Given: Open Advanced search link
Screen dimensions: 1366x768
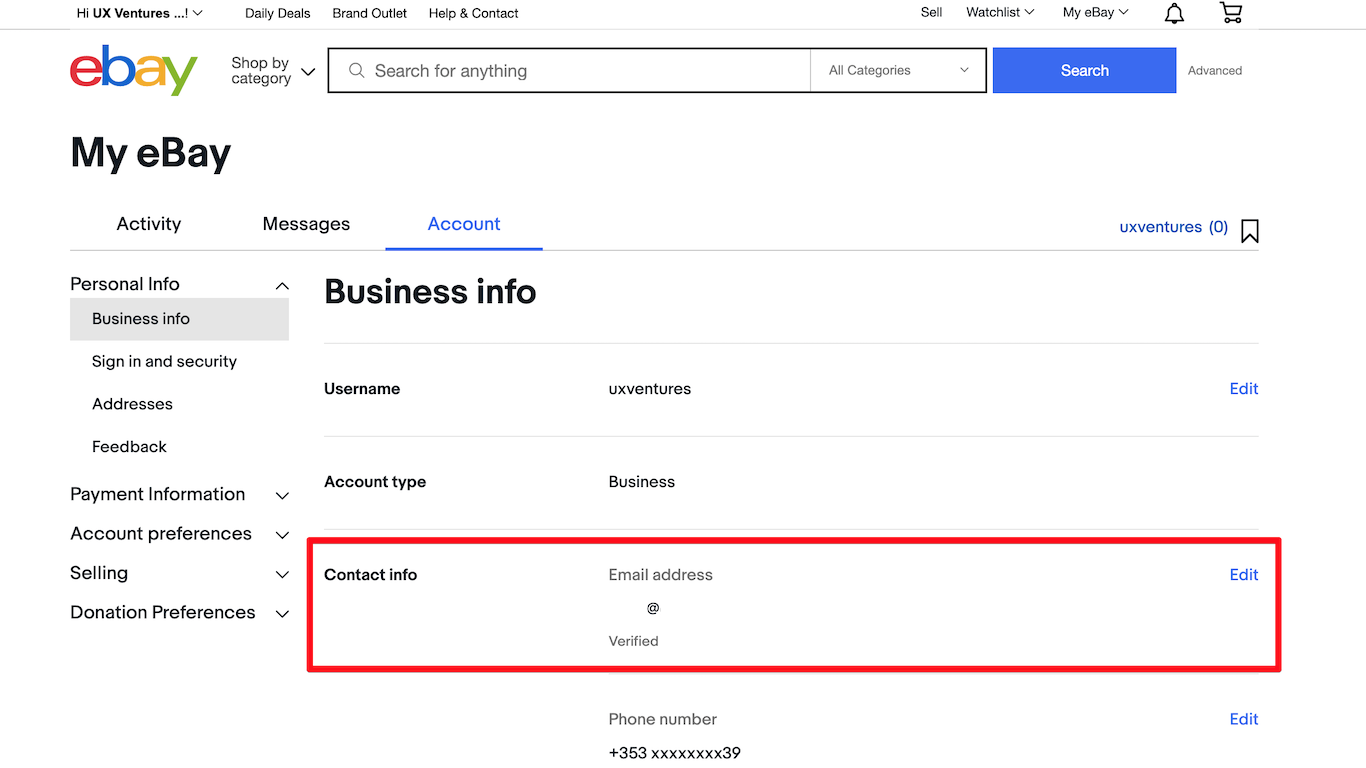Looking at the screenshot, I should [1215, 71].
